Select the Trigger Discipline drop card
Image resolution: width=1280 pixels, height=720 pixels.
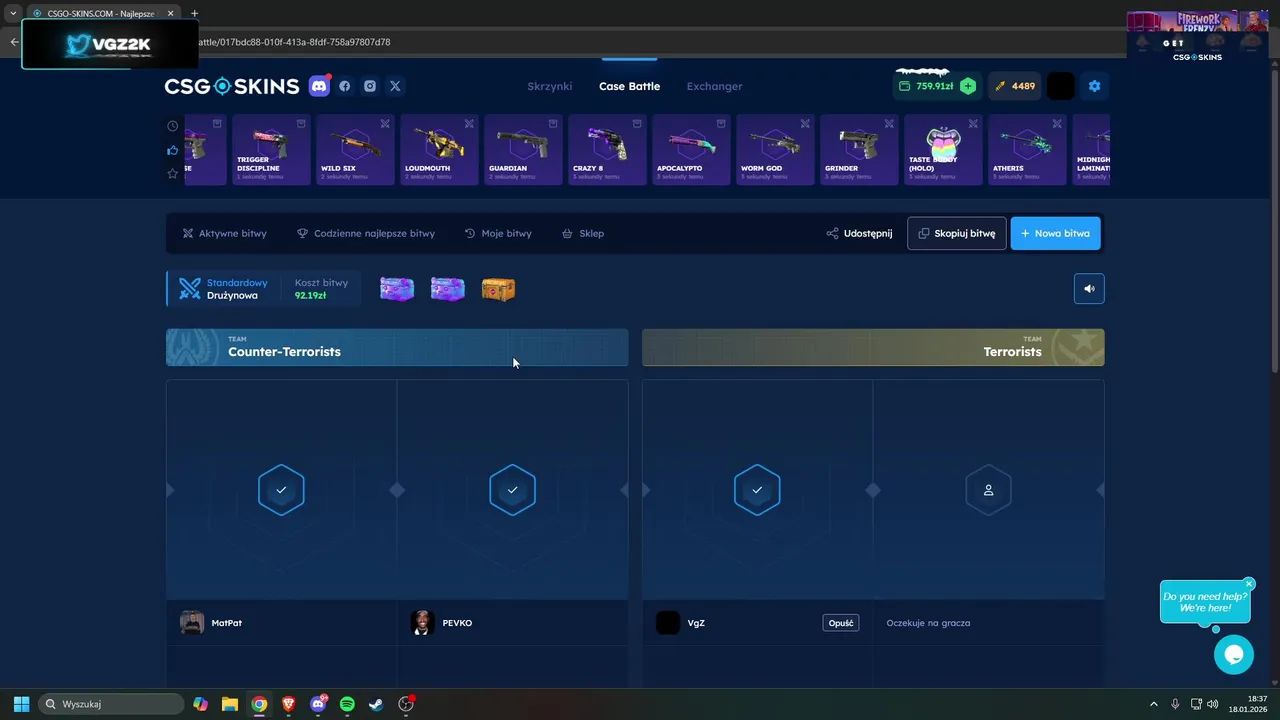point(271,150)
